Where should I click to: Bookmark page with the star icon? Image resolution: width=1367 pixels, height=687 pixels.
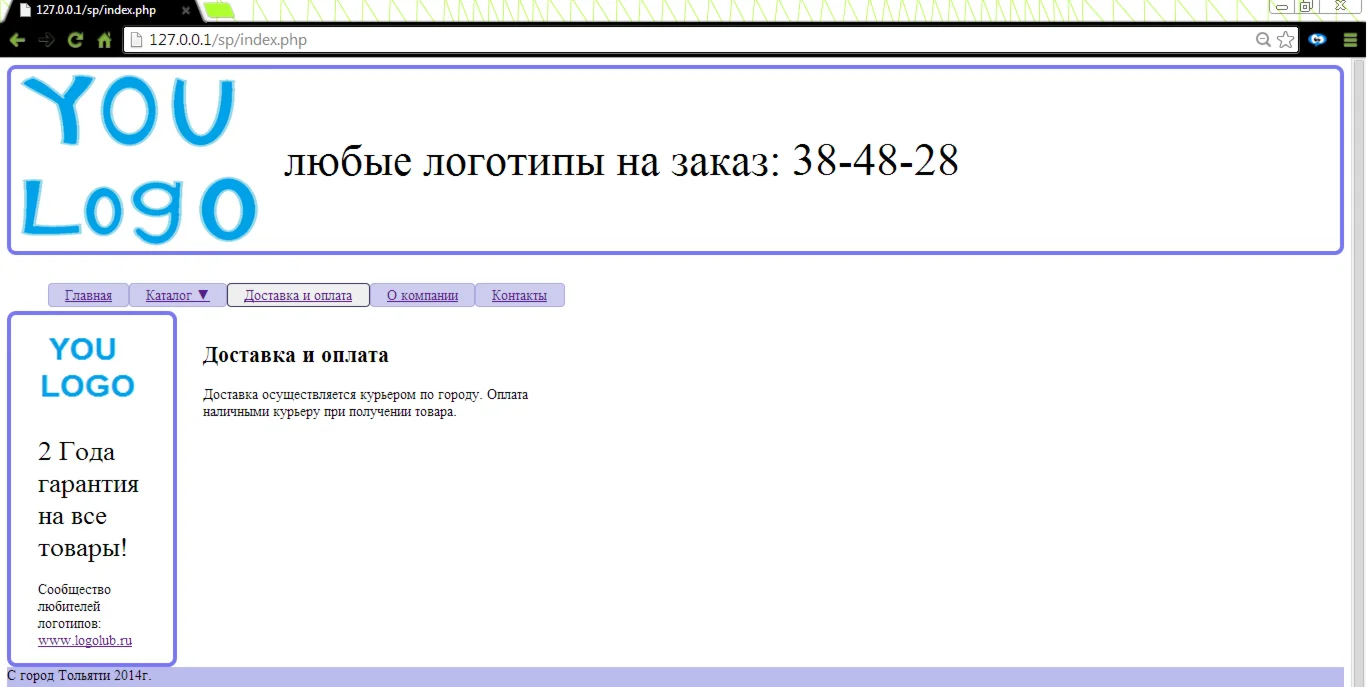click(1286, 40)
